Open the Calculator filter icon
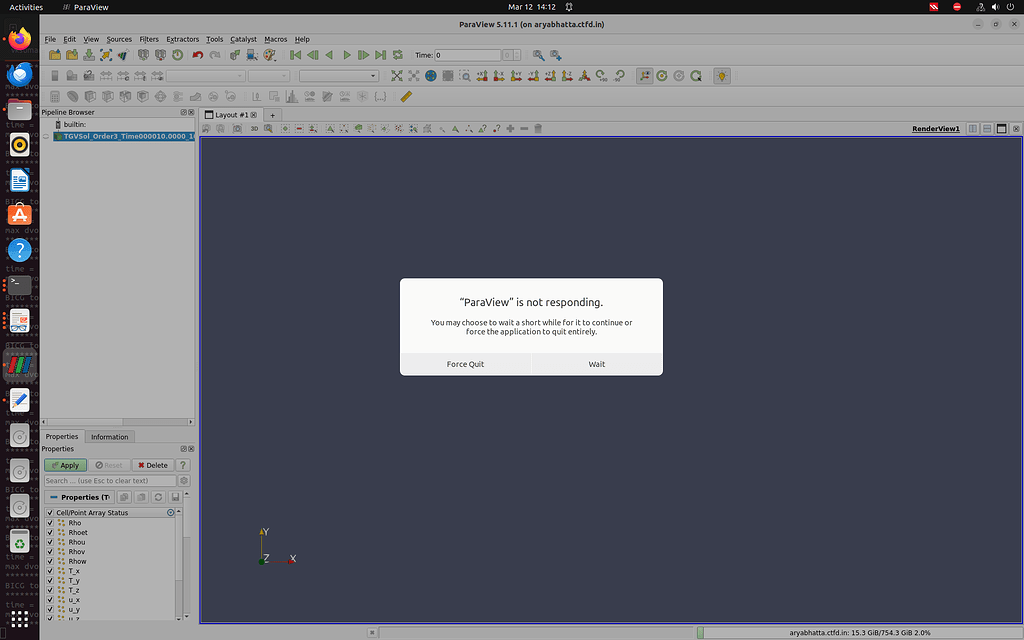 click(x=53, y=95)
